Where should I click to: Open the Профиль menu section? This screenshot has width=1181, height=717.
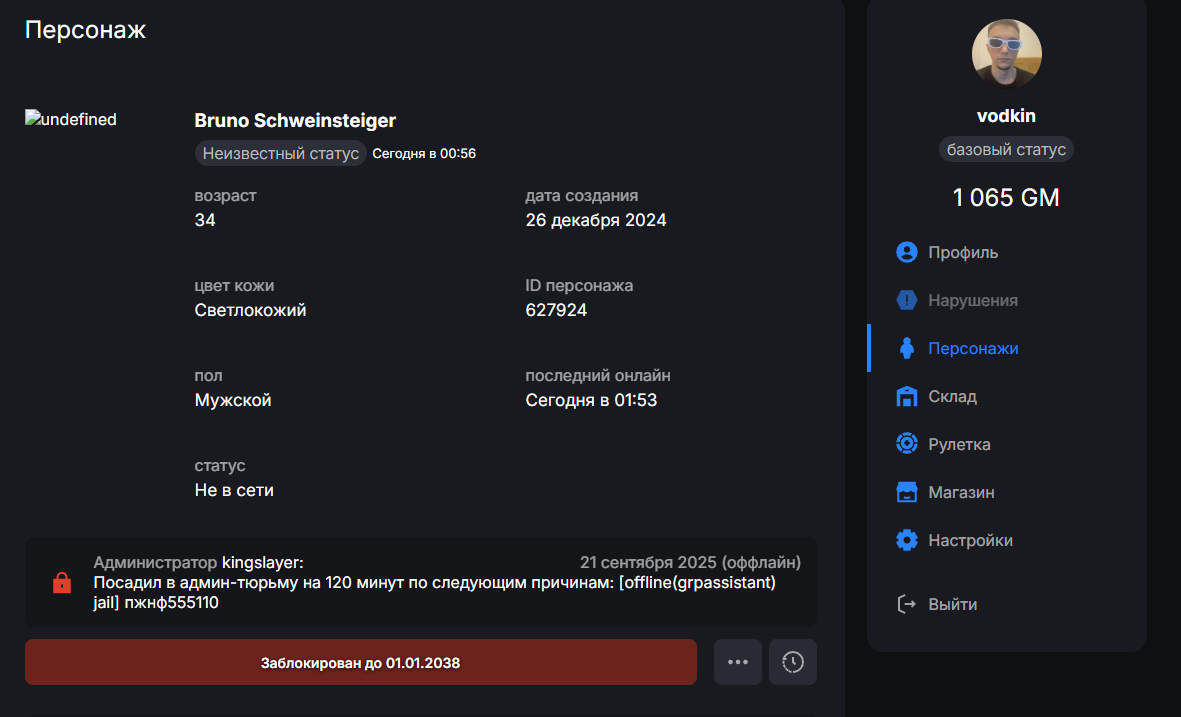[x=962, y=252]
